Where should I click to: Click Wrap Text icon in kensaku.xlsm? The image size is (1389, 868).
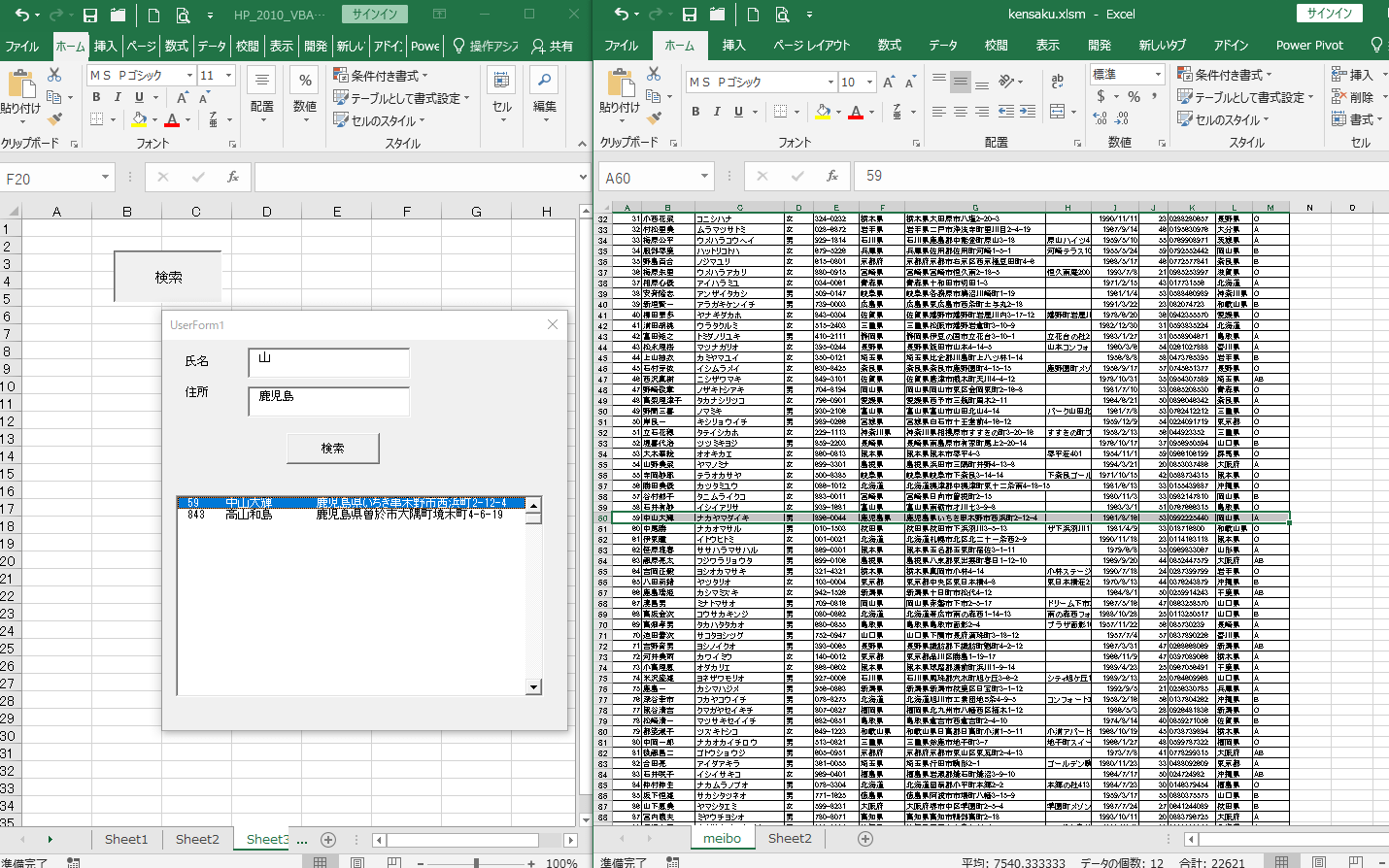click(x=1057, y=82)
